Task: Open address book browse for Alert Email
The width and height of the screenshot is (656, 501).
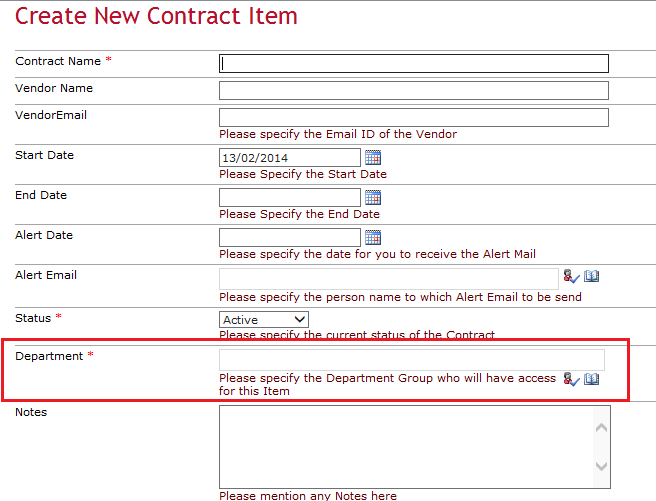Action: (591, 277)
